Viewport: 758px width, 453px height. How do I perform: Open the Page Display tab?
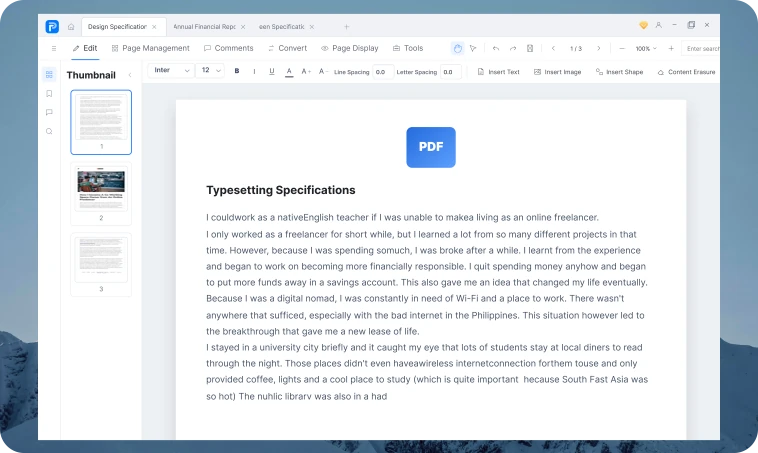(x=350, y=48)
